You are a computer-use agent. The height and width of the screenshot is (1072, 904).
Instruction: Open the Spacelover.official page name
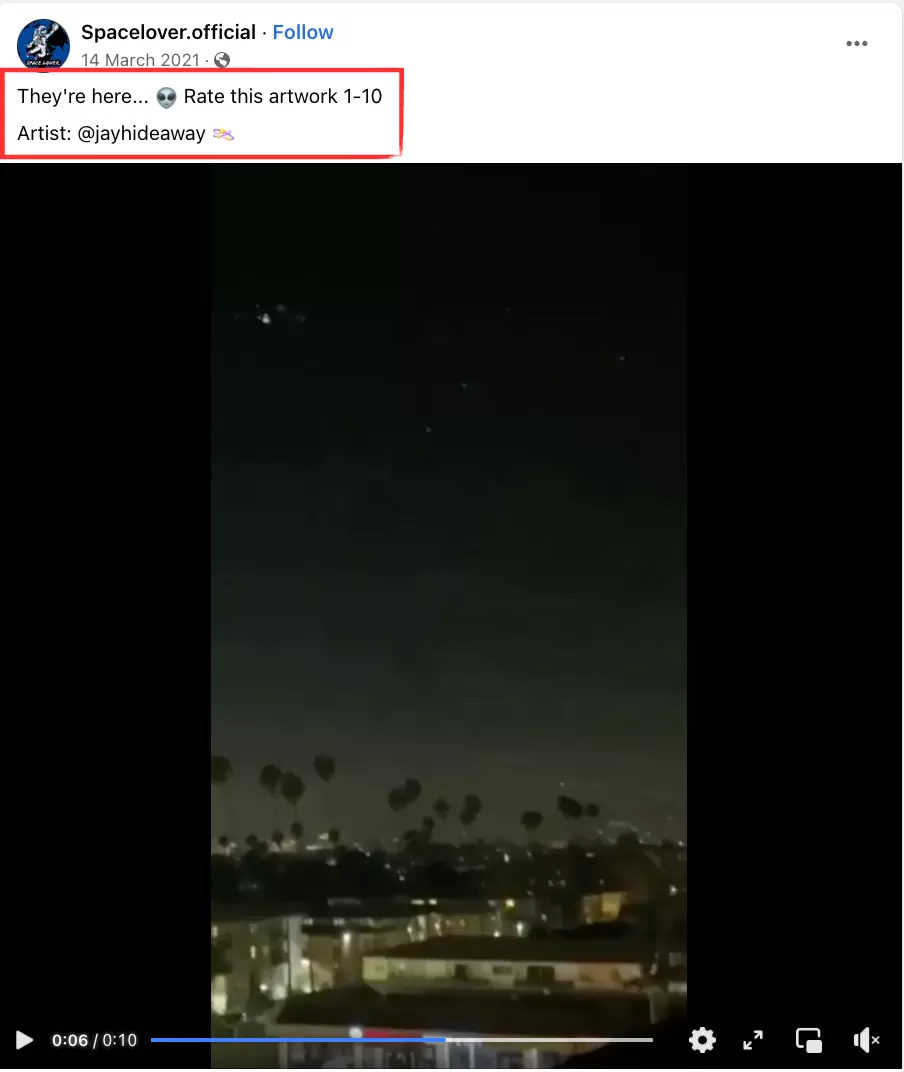pos(168,32)
